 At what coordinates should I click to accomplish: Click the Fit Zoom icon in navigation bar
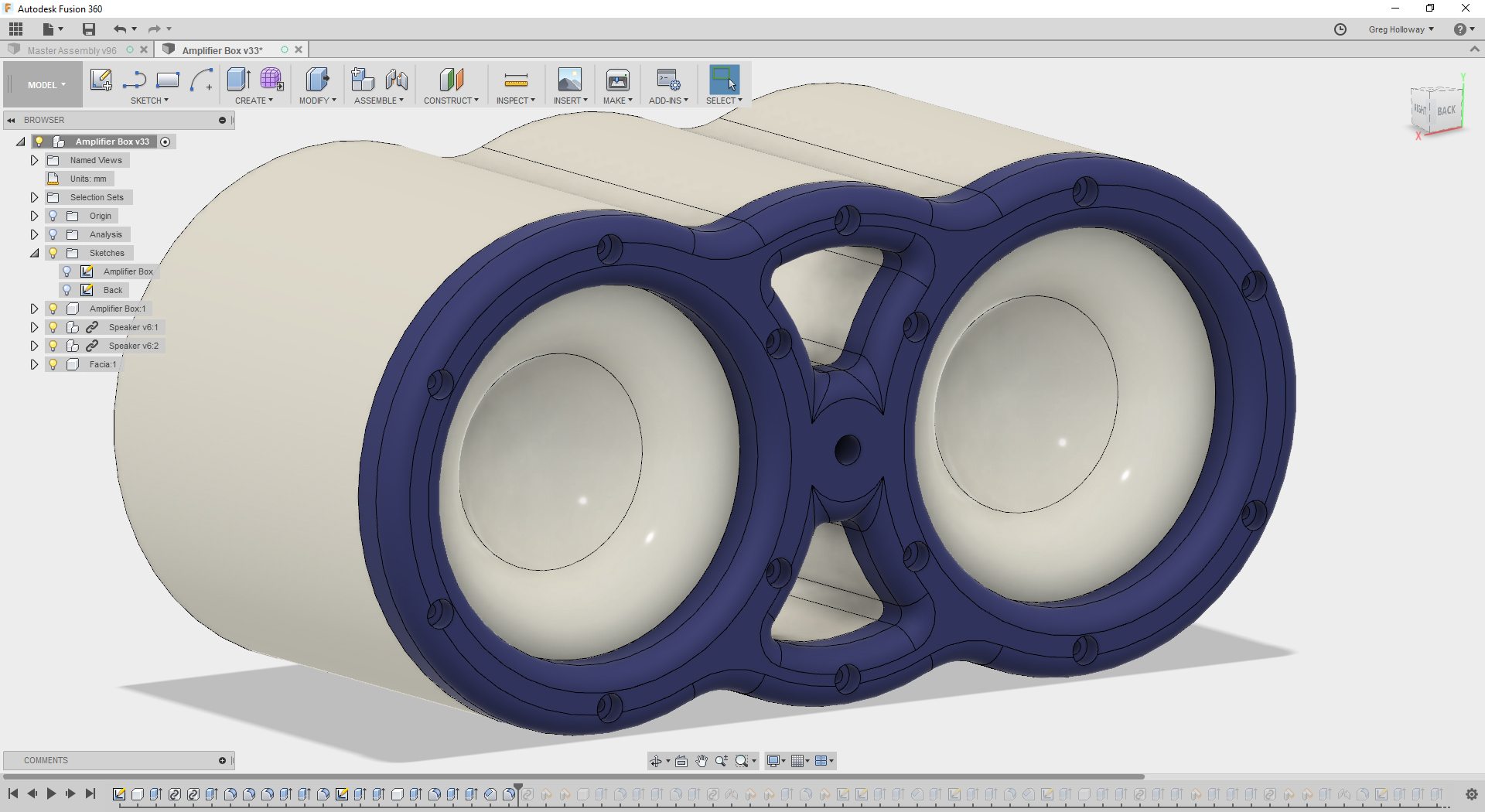[x=742, y=761]
